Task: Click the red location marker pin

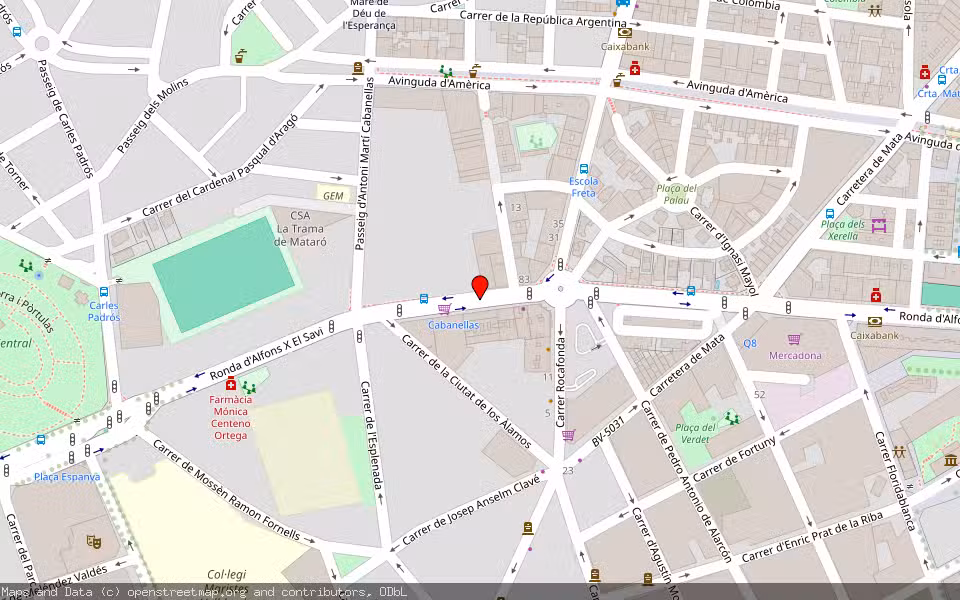Action: (480, 288)
